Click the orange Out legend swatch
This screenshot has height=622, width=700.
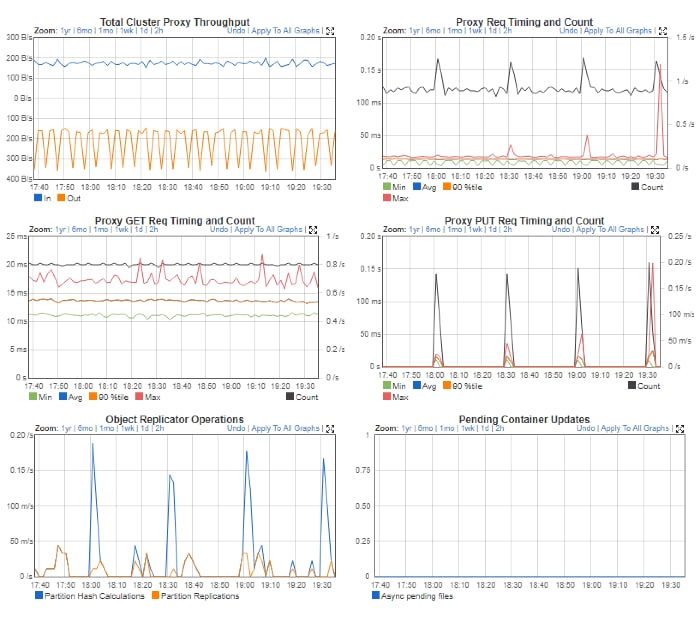tap(61, 197)
